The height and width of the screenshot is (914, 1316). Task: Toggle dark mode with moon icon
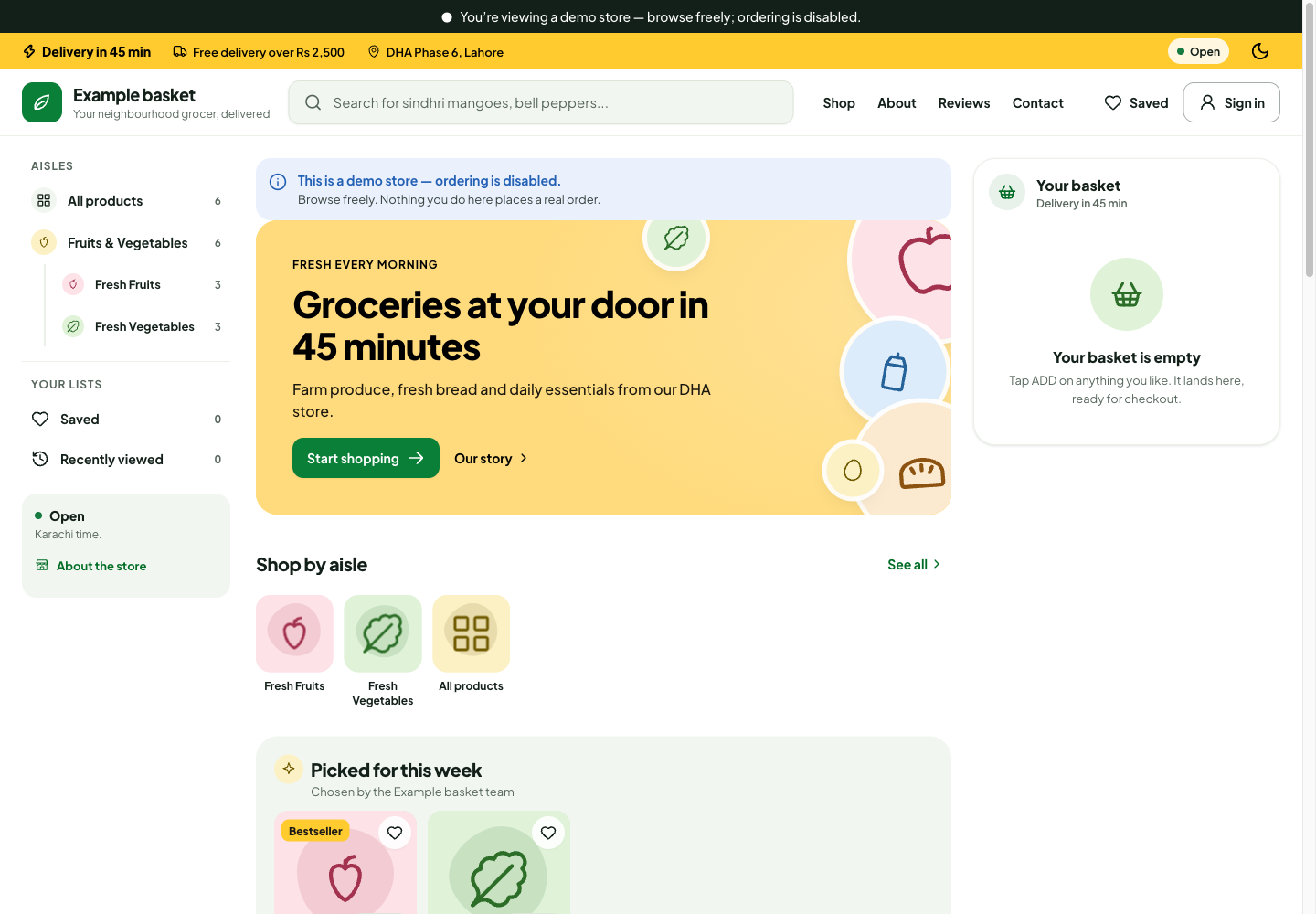(x=1260, y=51)
